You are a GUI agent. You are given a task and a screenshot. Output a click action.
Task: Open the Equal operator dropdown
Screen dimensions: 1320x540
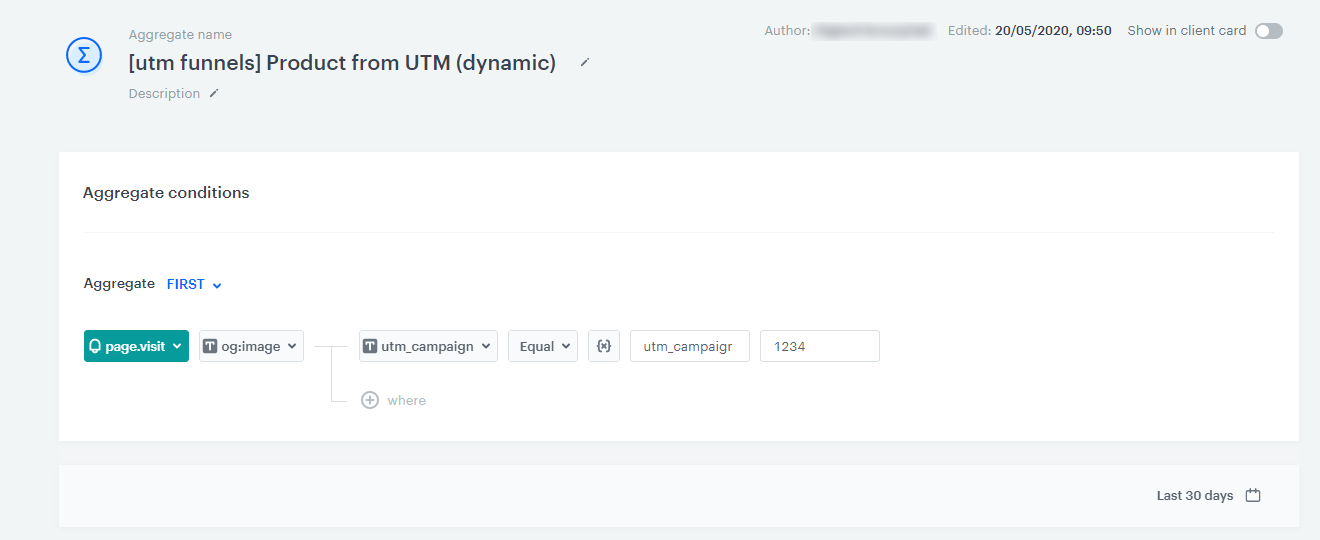point(566,346)
